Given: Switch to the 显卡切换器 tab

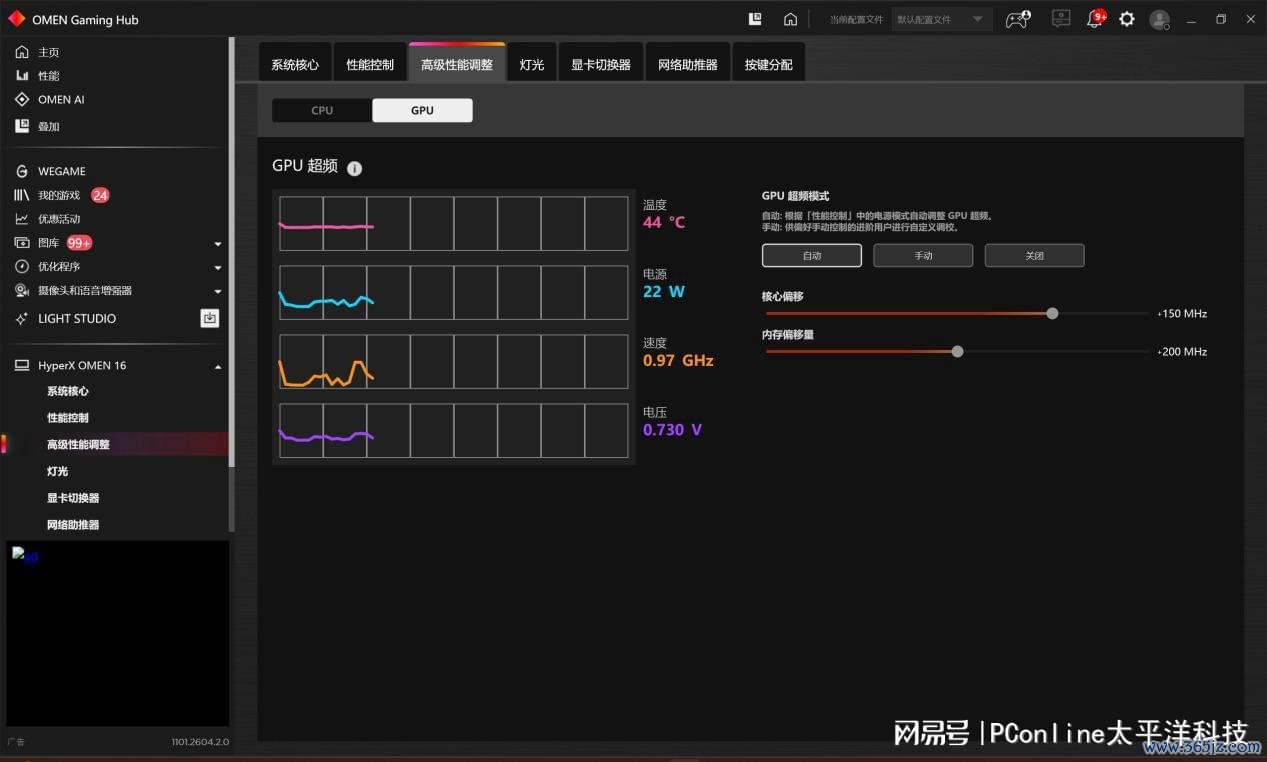Looking at the screenshot, I should (601, 64).
